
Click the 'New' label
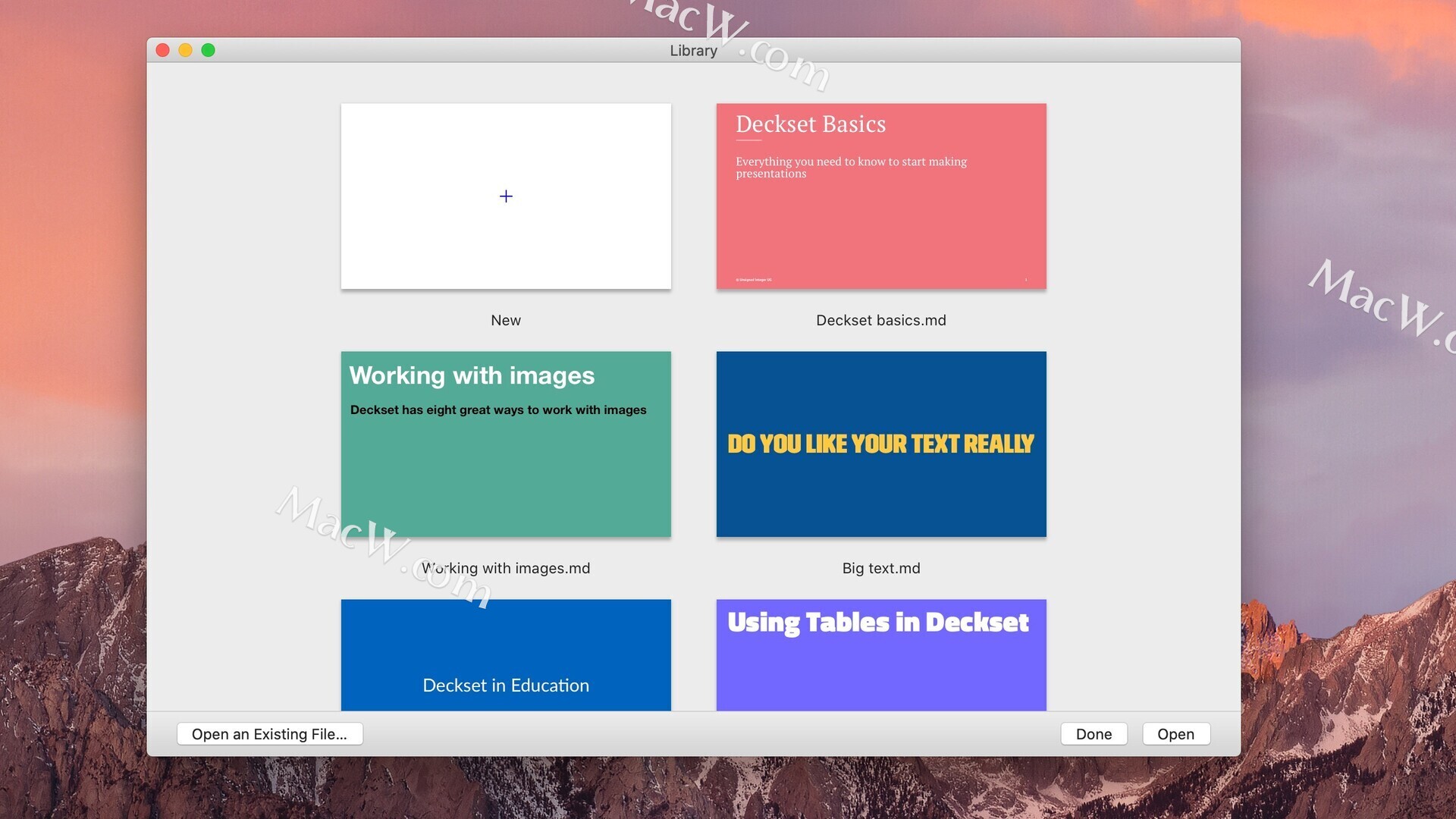pyautogui.click(x=506, y=320)
